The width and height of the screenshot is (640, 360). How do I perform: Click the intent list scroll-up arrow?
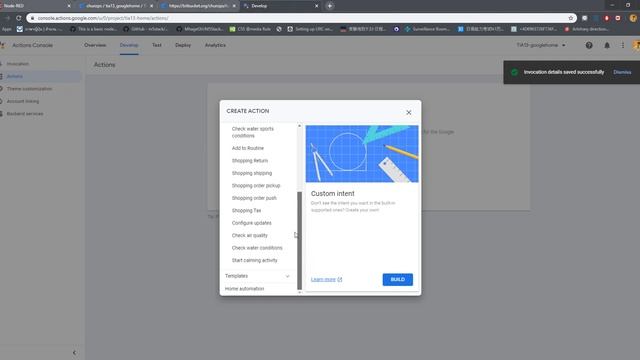[x=300, y=126]
